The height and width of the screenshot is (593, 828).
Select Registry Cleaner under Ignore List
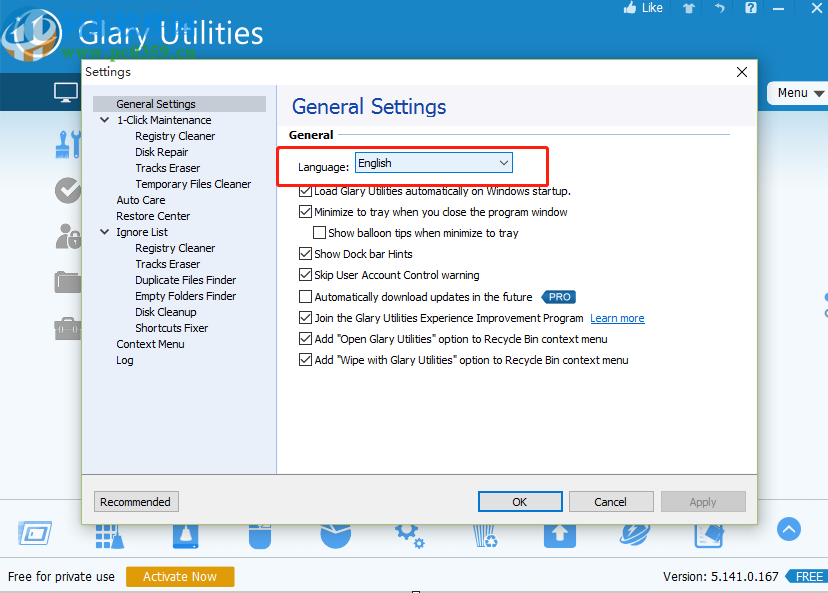[175, 248]
